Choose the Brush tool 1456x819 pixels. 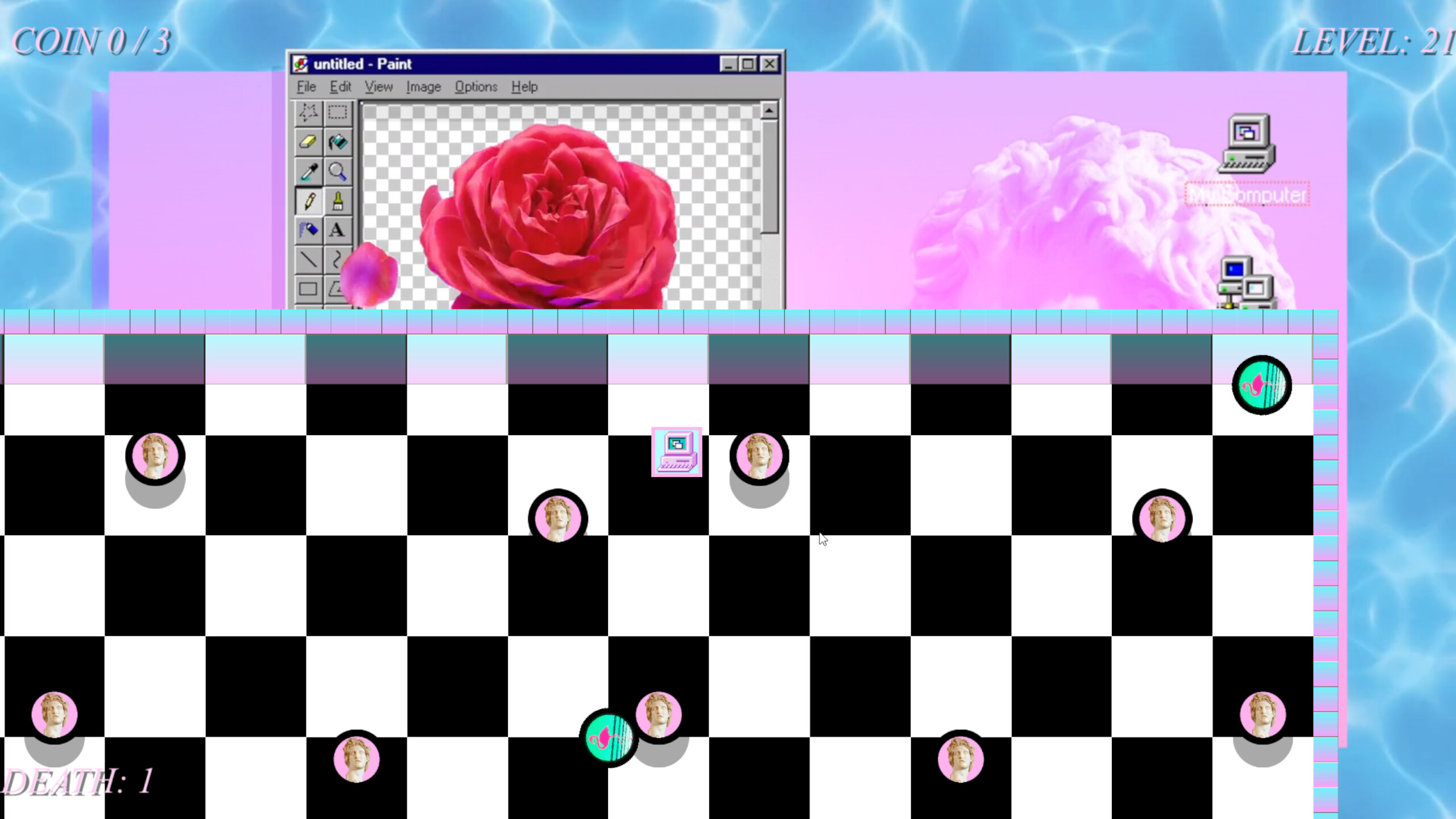pyautogui.click(x=338, y=201)
